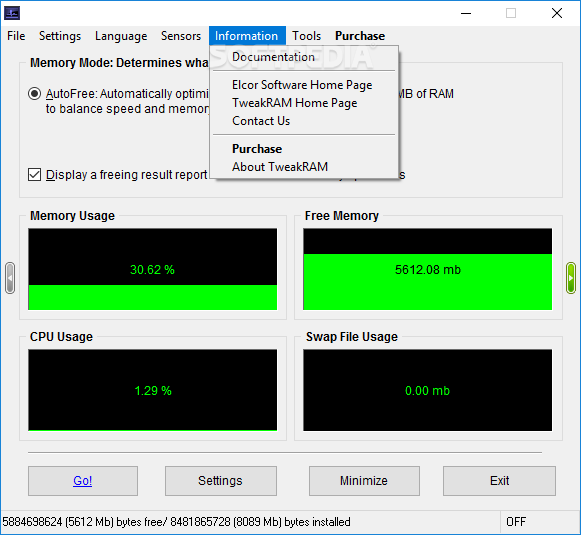Click the bold Purchase menu bar item

pos(360,36)
